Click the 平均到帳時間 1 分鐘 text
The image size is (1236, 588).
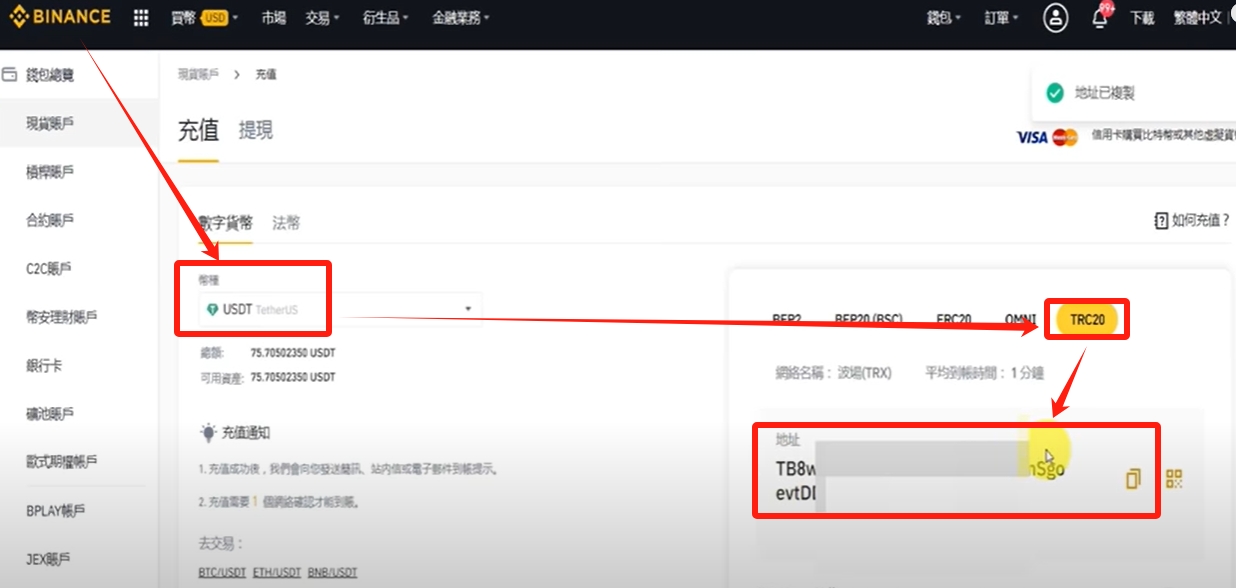click(984, 373)
